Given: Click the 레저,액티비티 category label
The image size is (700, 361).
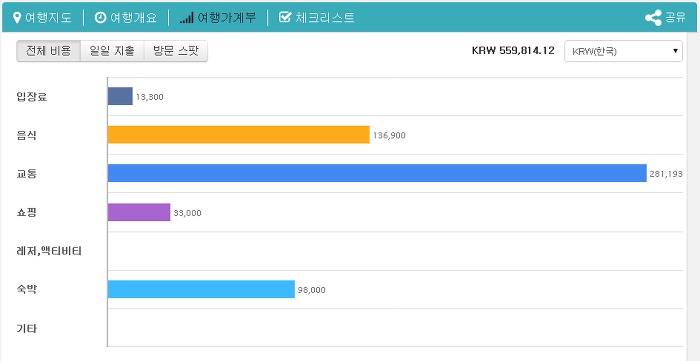Looking at the screenshot, I should tap(49, 251).
